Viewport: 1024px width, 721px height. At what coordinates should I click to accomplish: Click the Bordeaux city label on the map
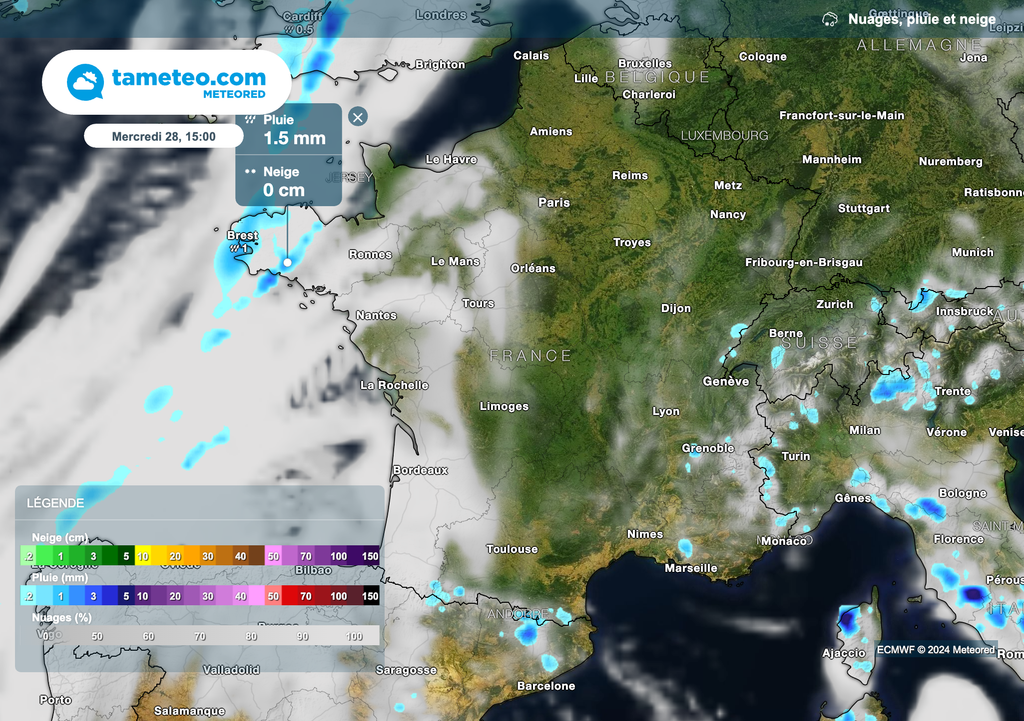(x=420, y=469)
